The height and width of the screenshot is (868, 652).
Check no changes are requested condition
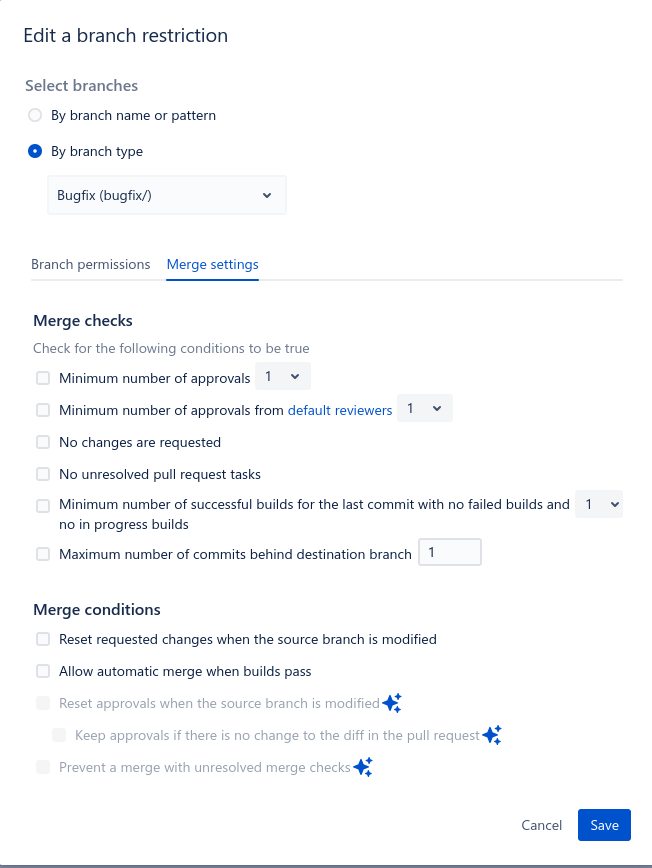point(43,442)
